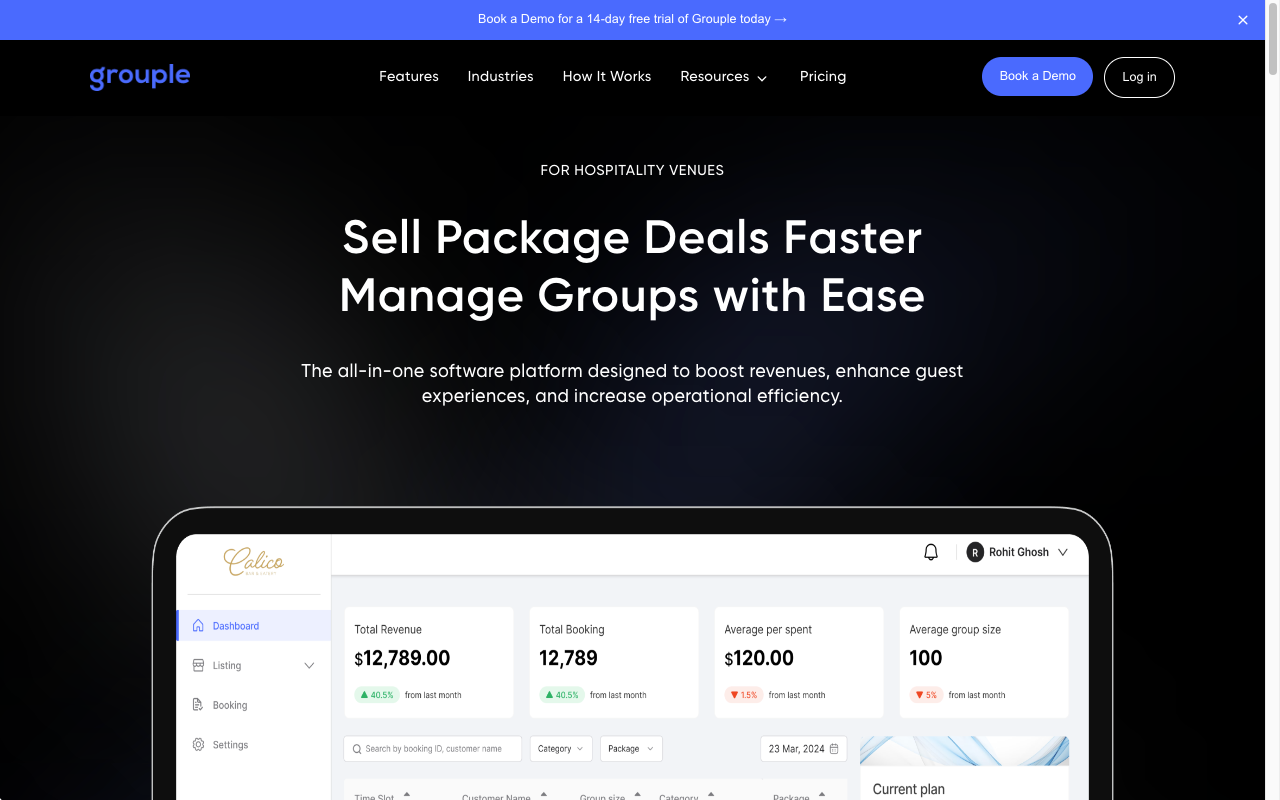Click the Total Revenue 40.5% green badge
This screenshot has height=800, width=1280.
376,695
